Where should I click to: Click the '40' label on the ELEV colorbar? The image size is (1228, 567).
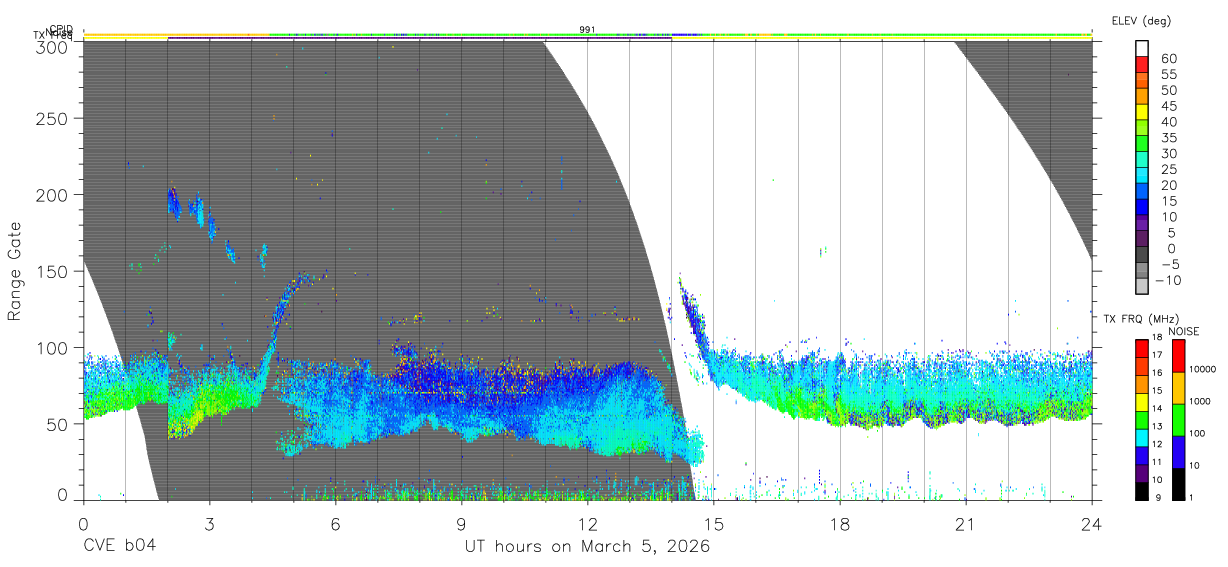1169,122
